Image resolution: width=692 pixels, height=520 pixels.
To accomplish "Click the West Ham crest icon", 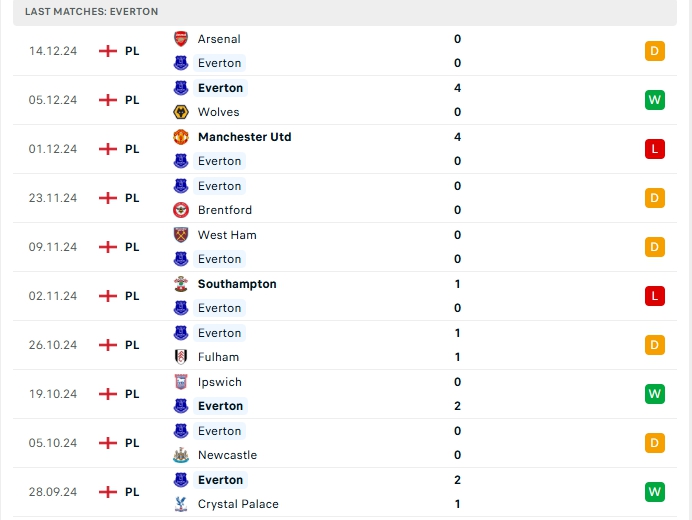I will (x=180, y=235).
